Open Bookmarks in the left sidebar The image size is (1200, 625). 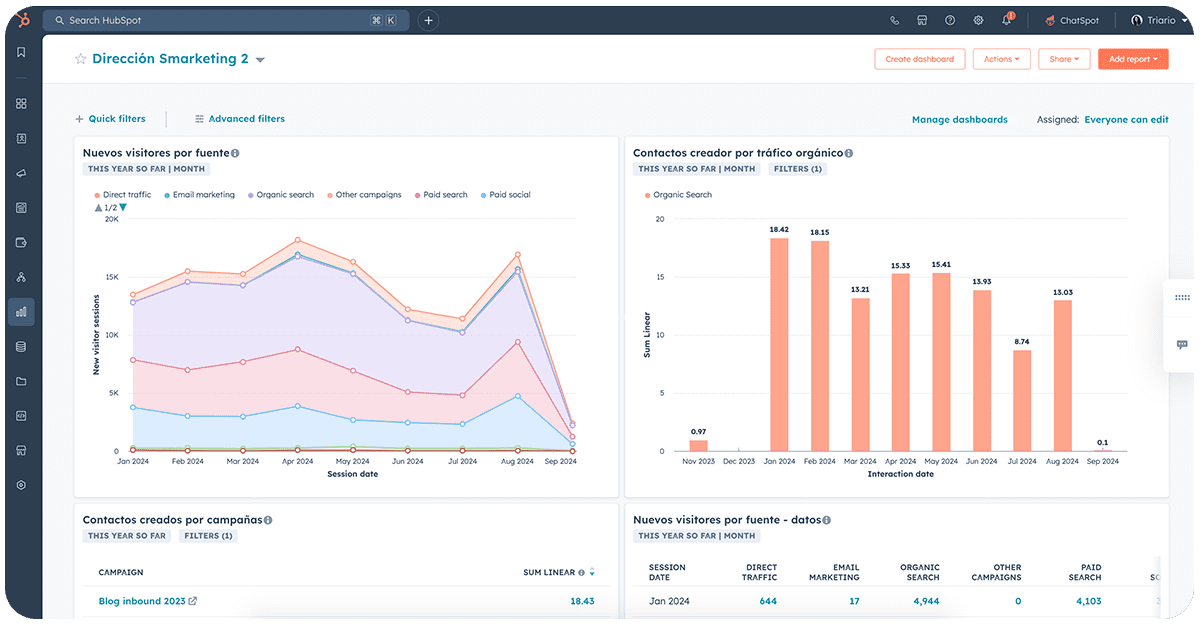pyautogui.click(x=21, y=52)
